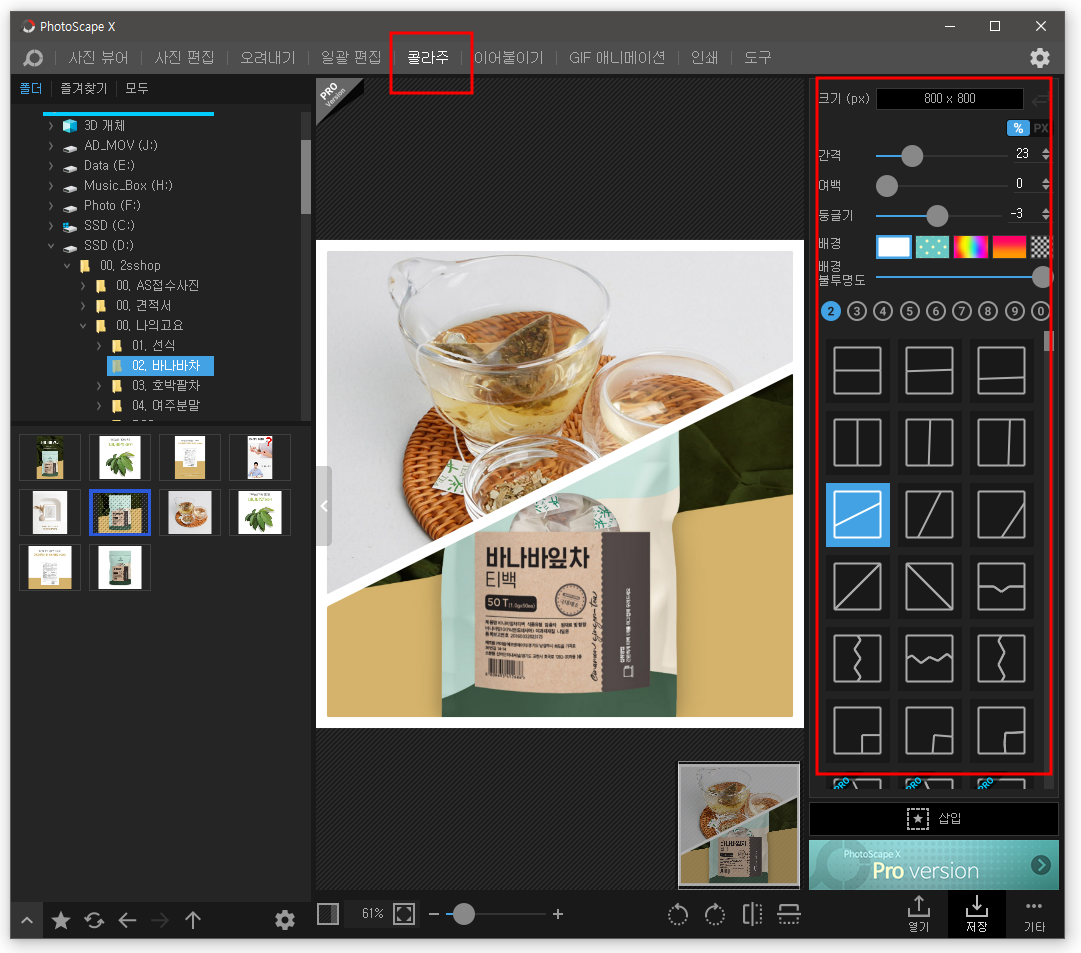The image size is (1081, 953).
Task: Select the tea cups photo thumbnail
Action: tap(190, 513)
